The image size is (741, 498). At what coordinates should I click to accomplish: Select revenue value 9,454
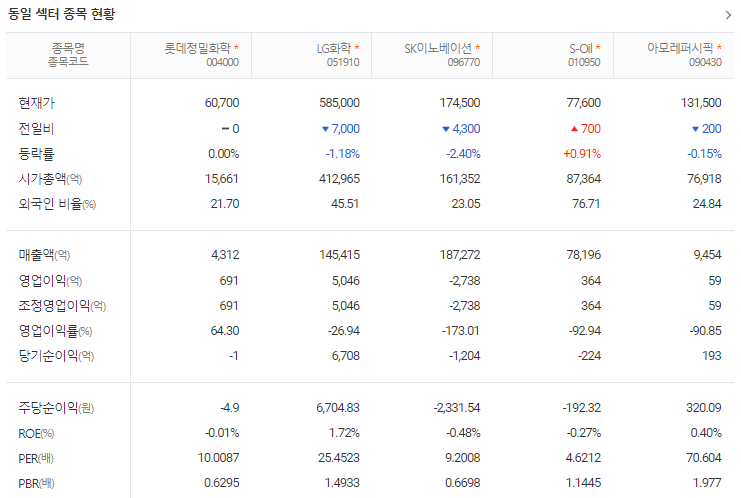point(707,255)
